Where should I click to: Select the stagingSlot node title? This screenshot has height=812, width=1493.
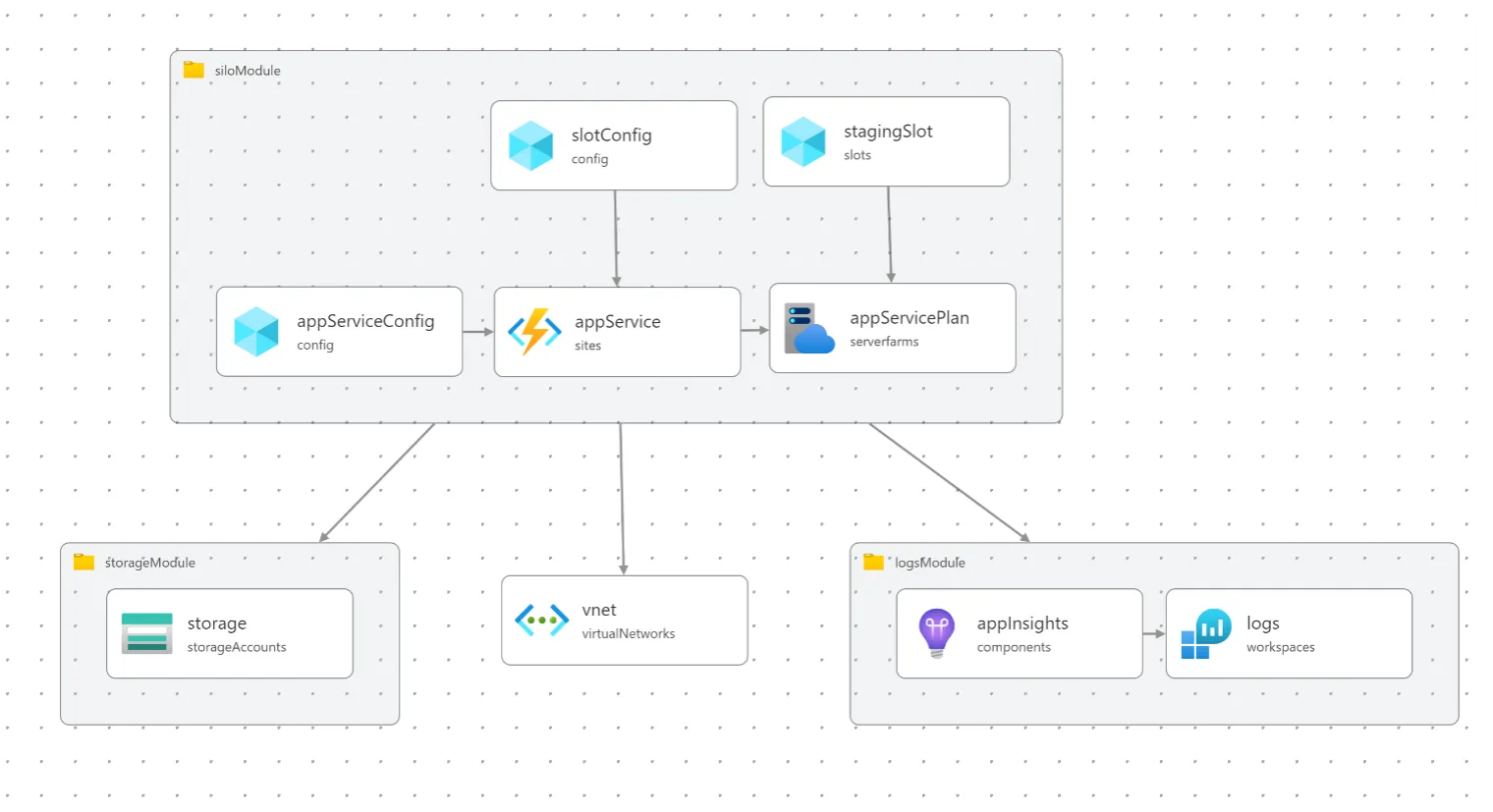coord(888,131)
